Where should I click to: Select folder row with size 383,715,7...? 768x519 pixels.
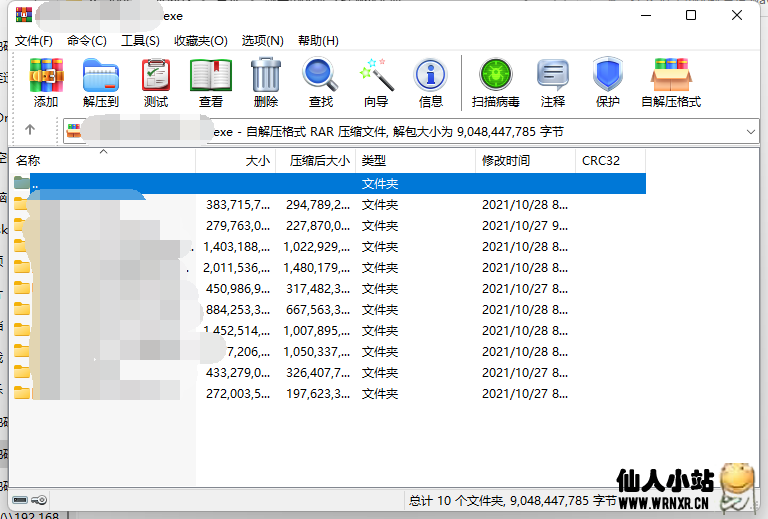click(328, 205)
